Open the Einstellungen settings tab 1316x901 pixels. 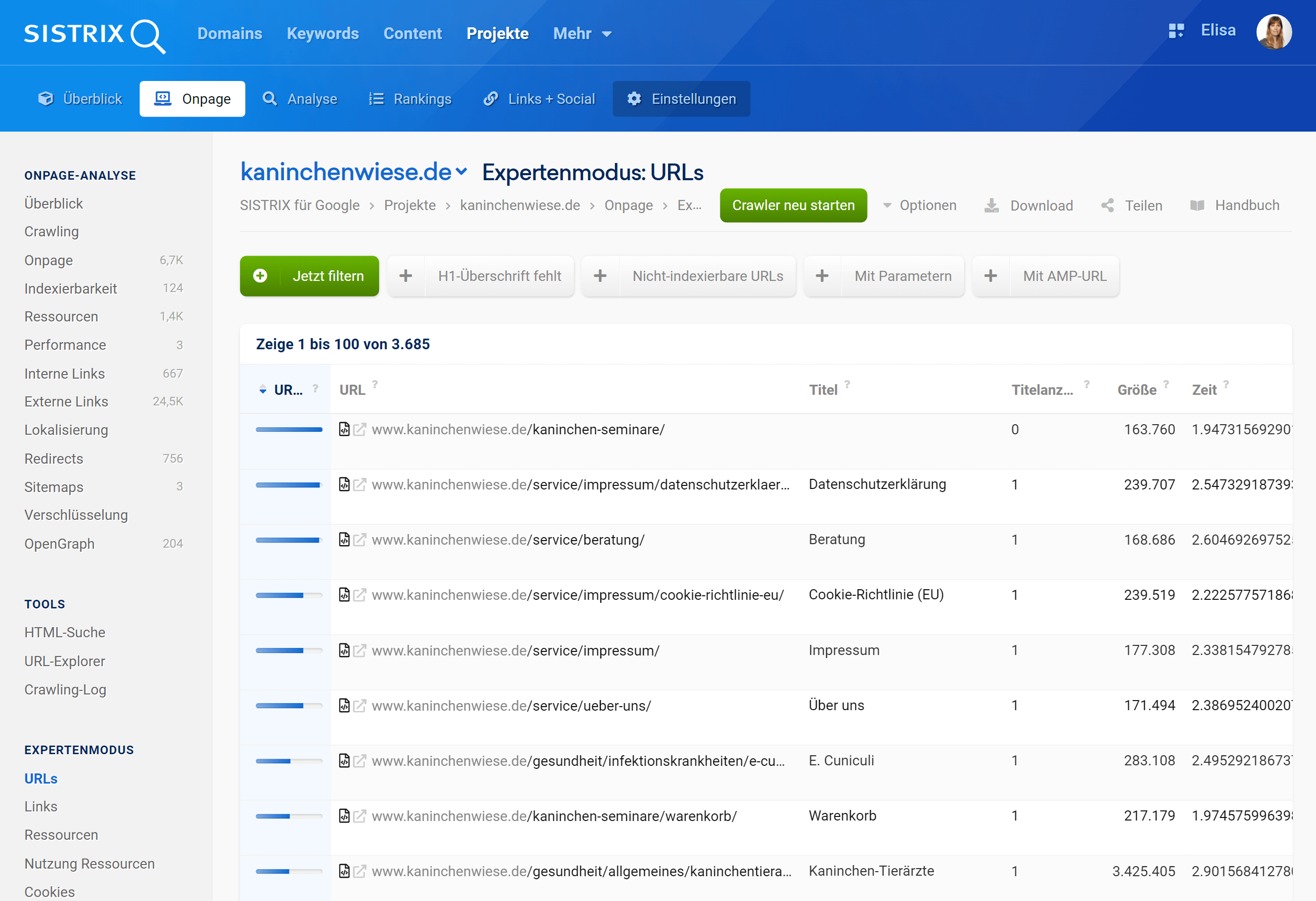click(681, 99)
